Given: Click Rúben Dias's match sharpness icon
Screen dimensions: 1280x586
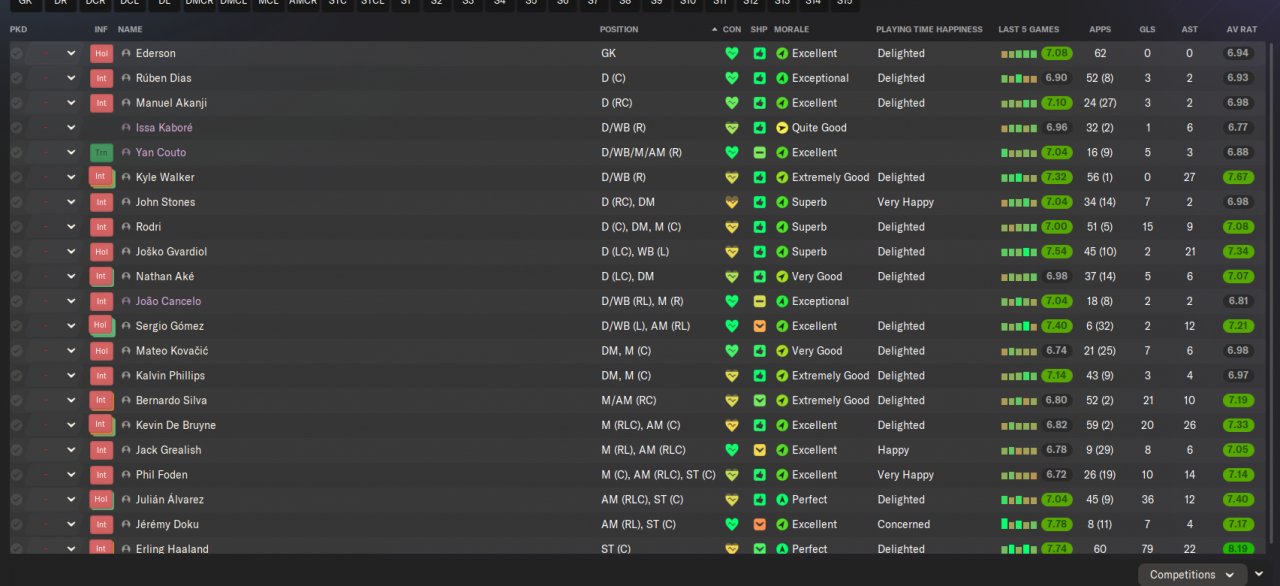Looking at the screenshot, I should (760, 78).
